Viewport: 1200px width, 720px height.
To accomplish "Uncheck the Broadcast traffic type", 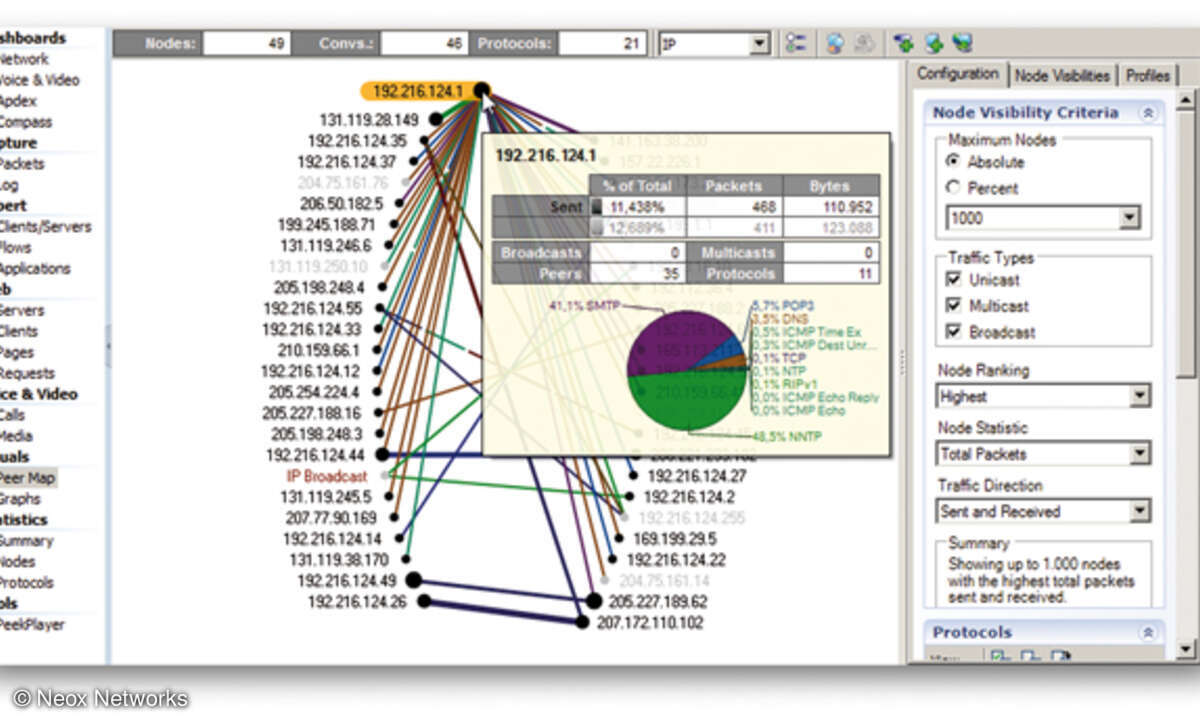I will coord(953,332).
